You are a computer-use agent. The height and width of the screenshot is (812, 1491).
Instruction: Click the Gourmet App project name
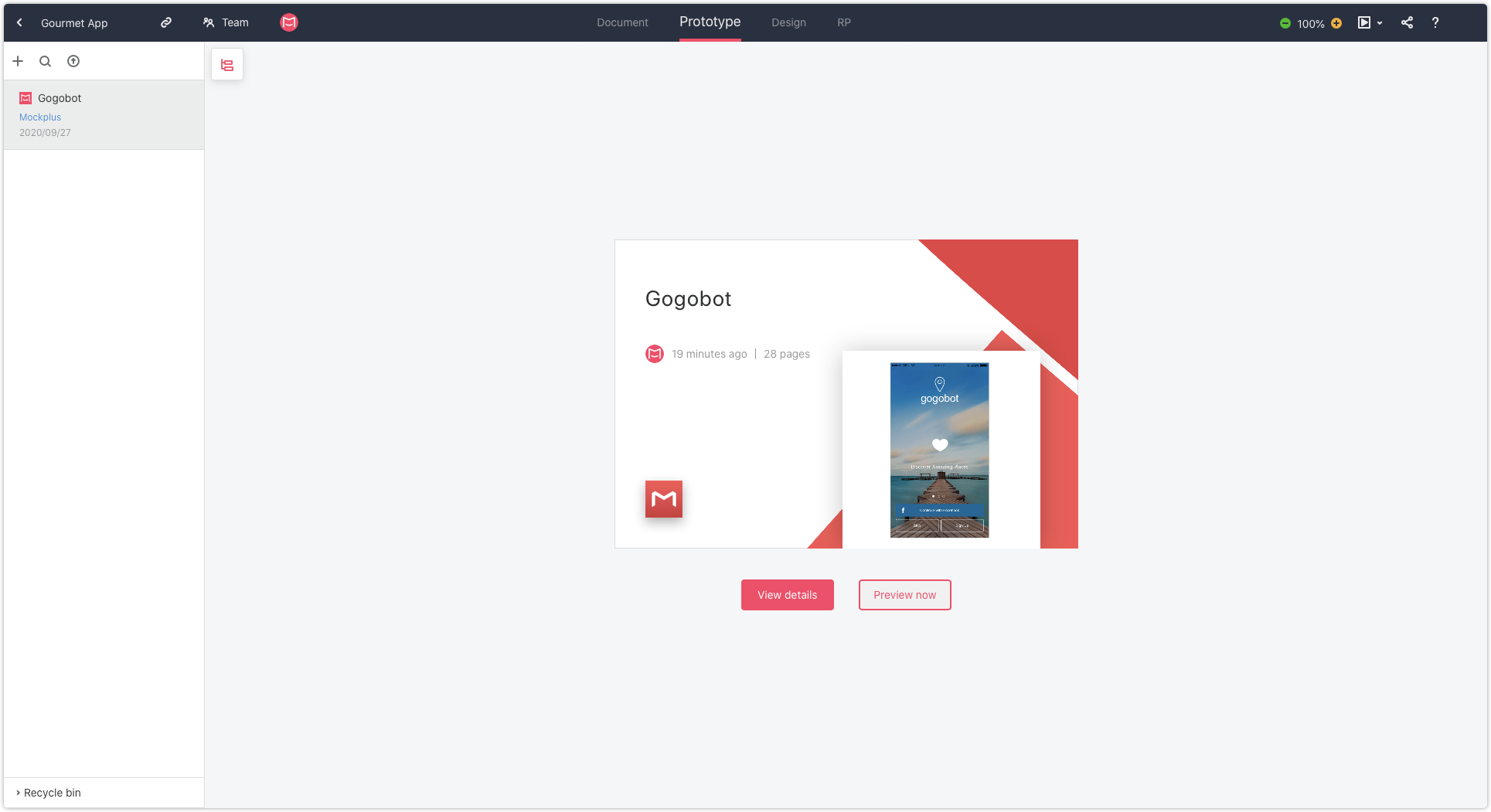click(x=74, y=23)
